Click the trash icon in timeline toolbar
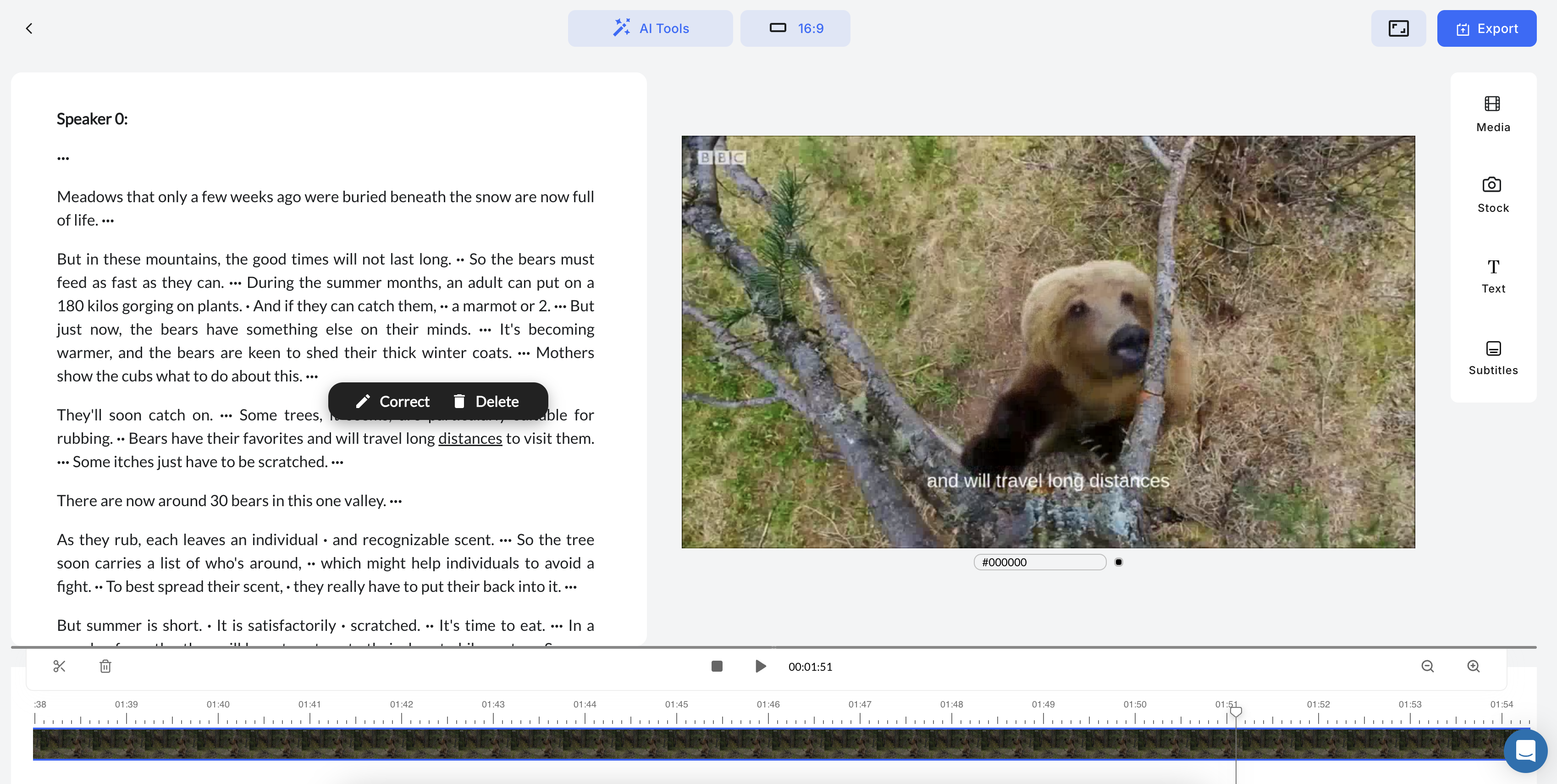The image size is (1557, 784). coord(105,666)
